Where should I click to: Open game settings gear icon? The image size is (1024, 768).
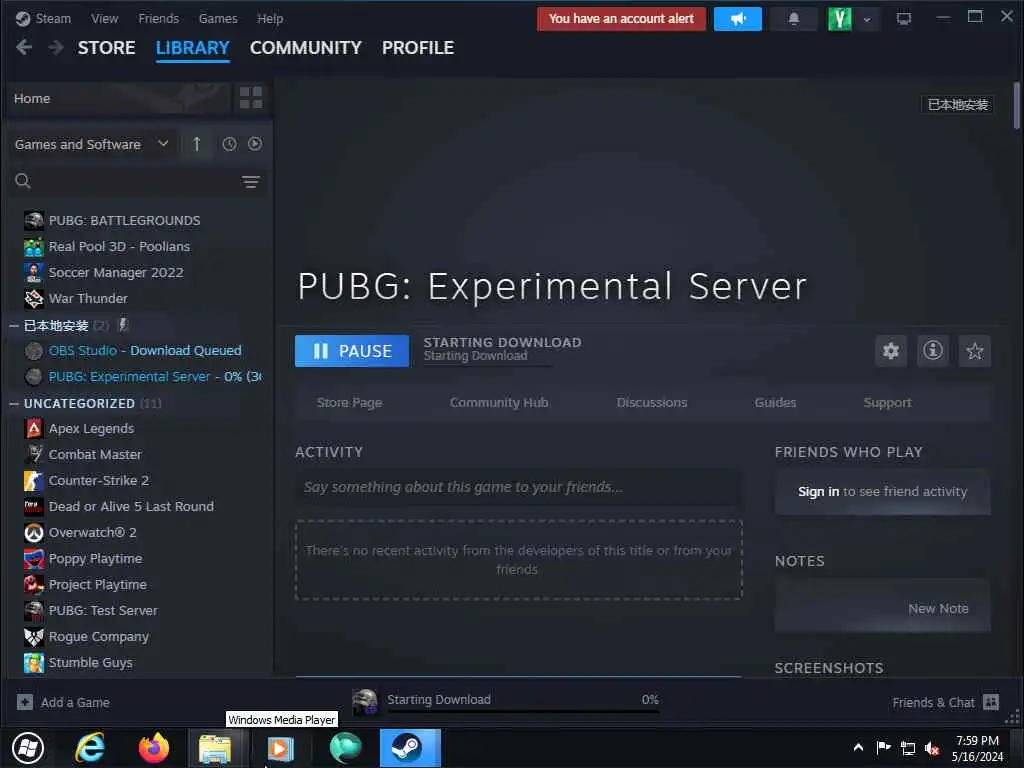(891, 351)
